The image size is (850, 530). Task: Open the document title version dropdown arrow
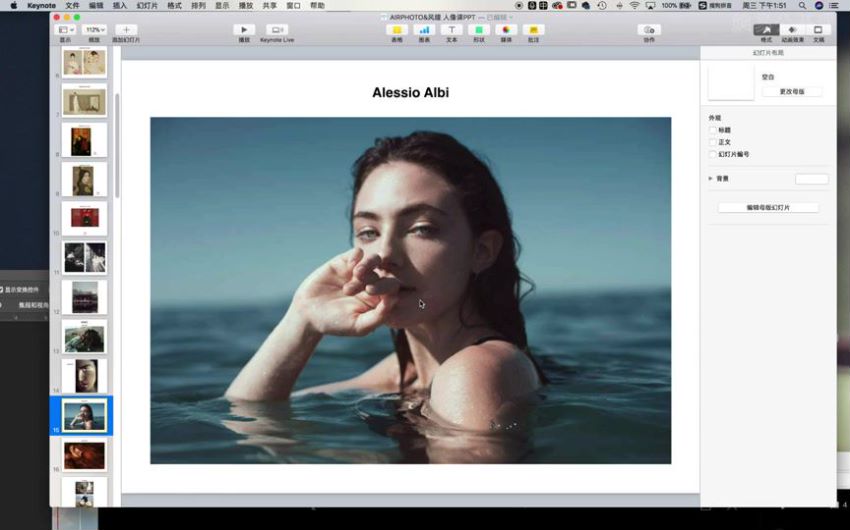[511, 17]
